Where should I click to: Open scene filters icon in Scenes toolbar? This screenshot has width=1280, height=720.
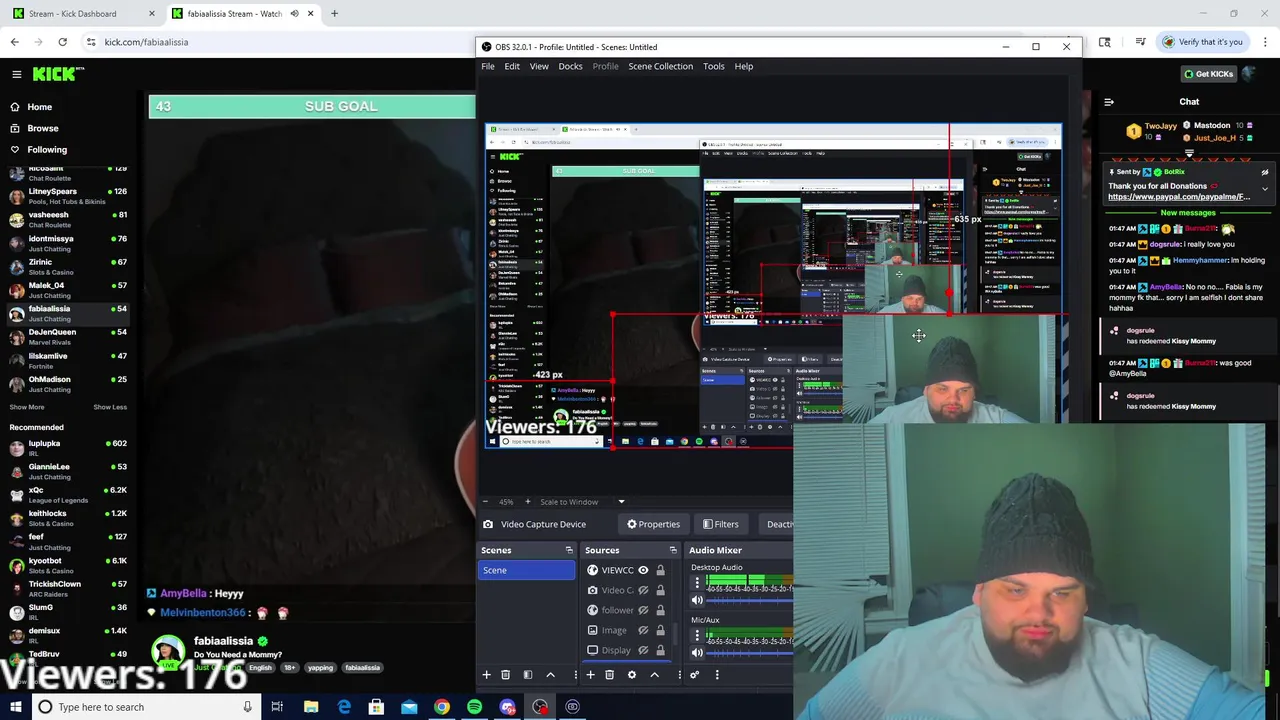[528, 675]
